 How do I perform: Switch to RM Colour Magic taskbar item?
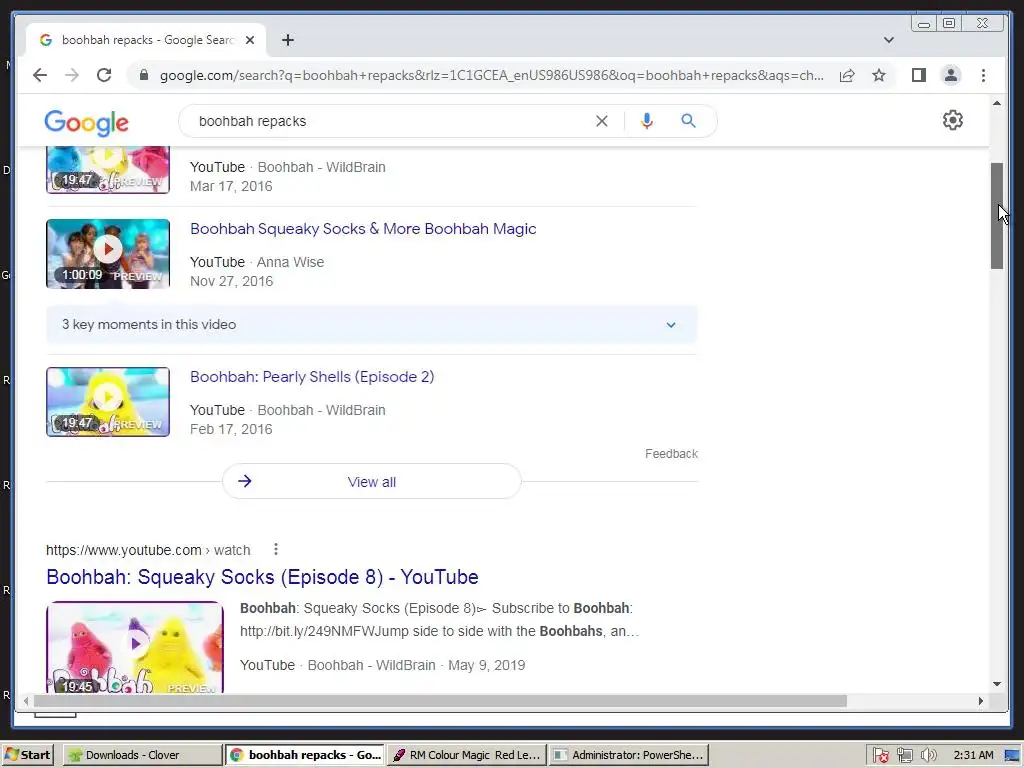[466, 755]
